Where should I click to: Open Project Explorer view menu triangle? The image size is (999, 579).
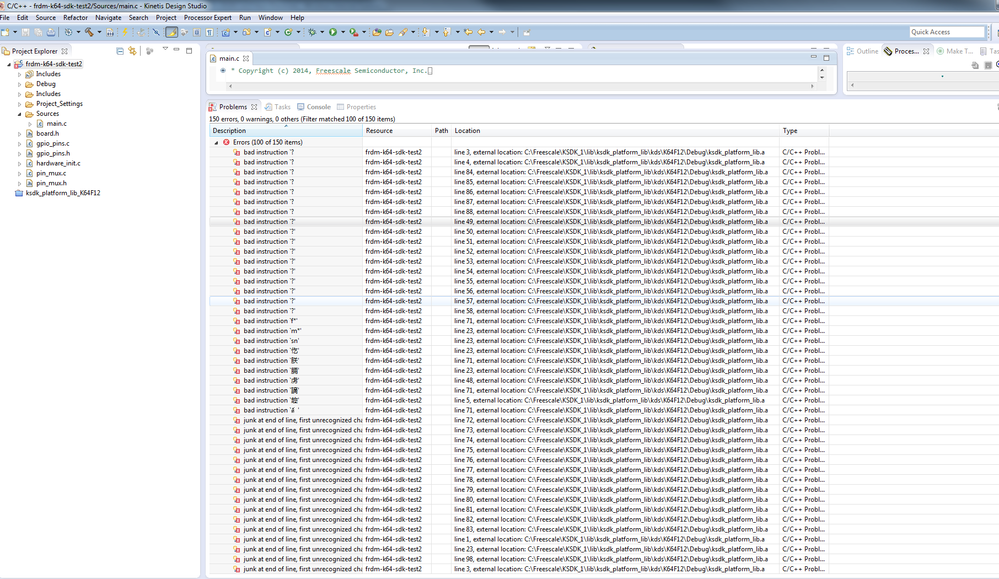coord(165,50)
